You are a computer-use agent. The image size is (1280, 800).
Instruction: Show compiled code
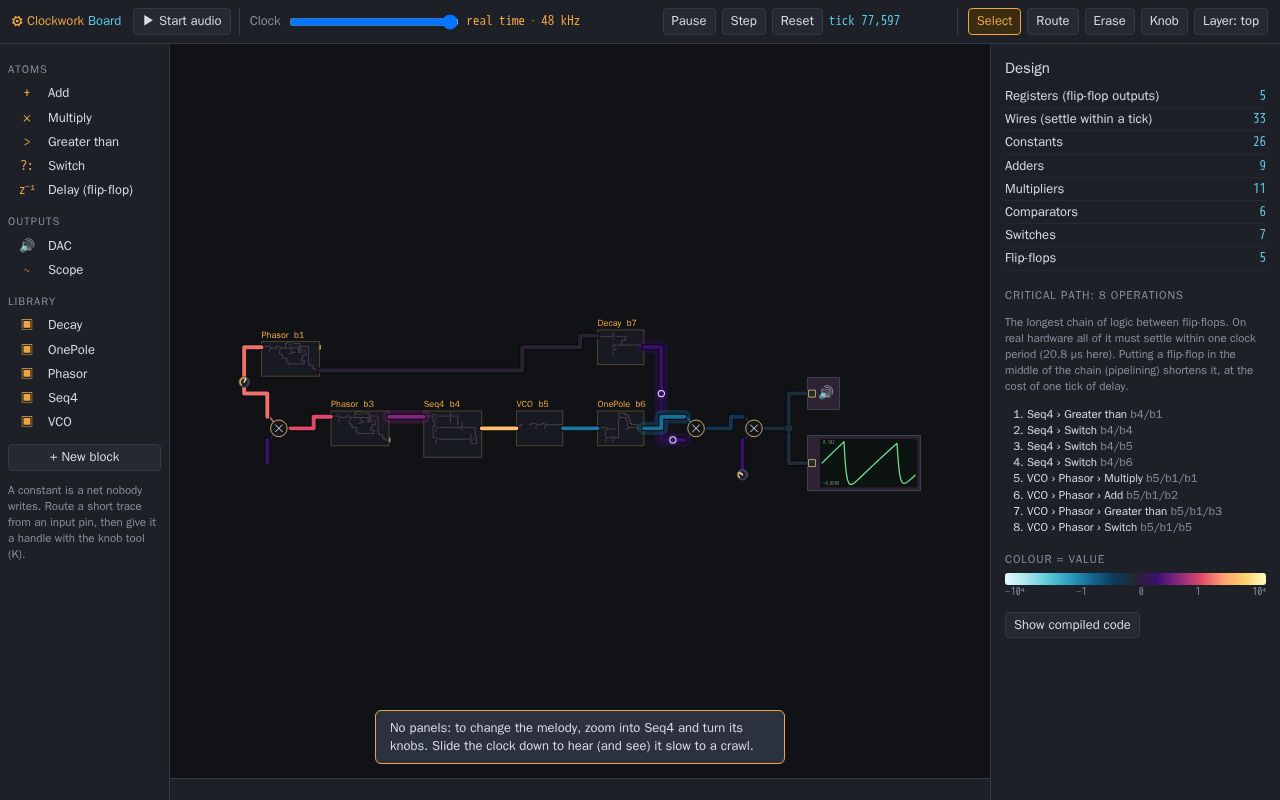1072,625
